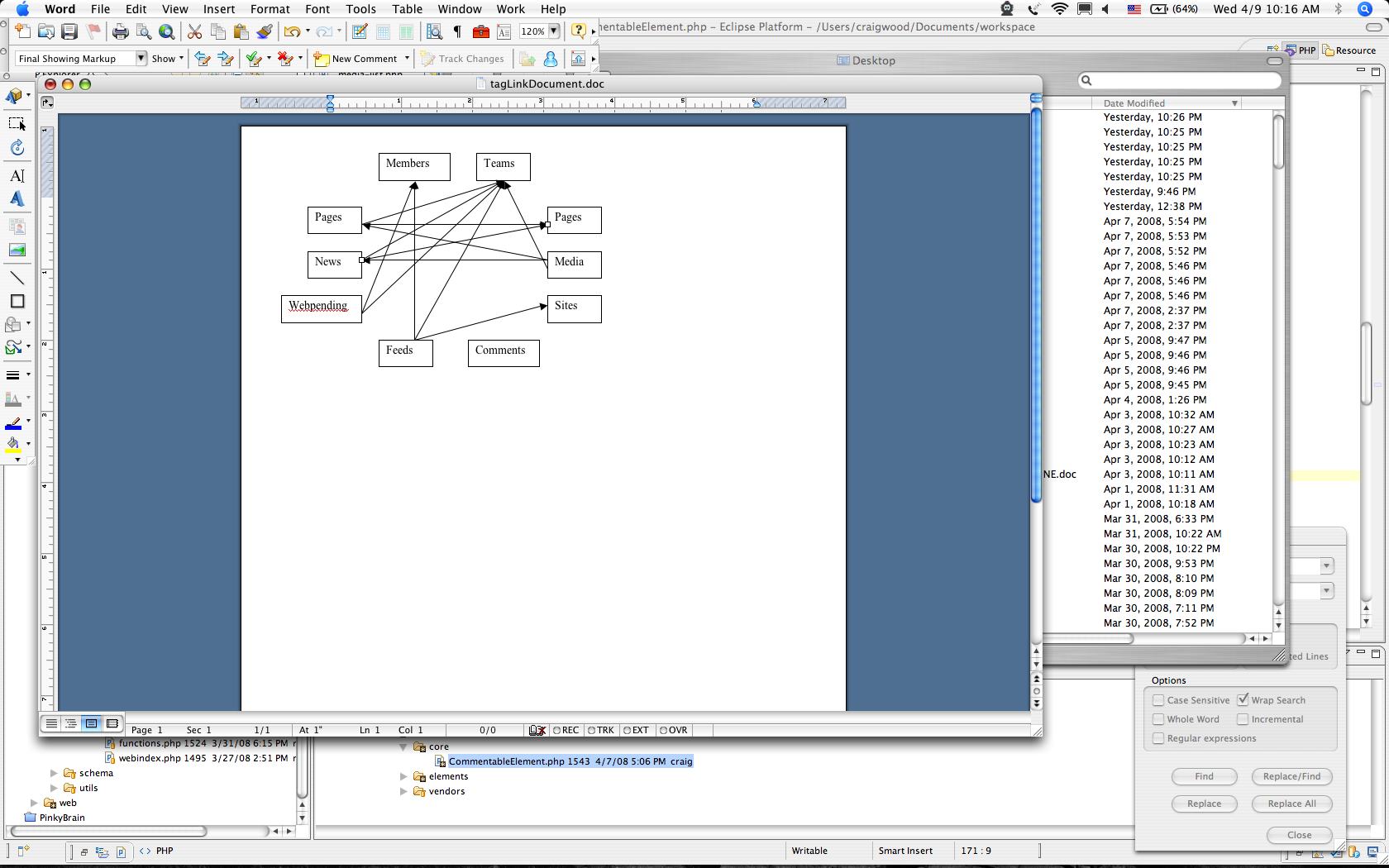Click the Format Painter brush icon
Image resolution: width=1389 pixels, height=868 pixels.
(x=265, y=32)
